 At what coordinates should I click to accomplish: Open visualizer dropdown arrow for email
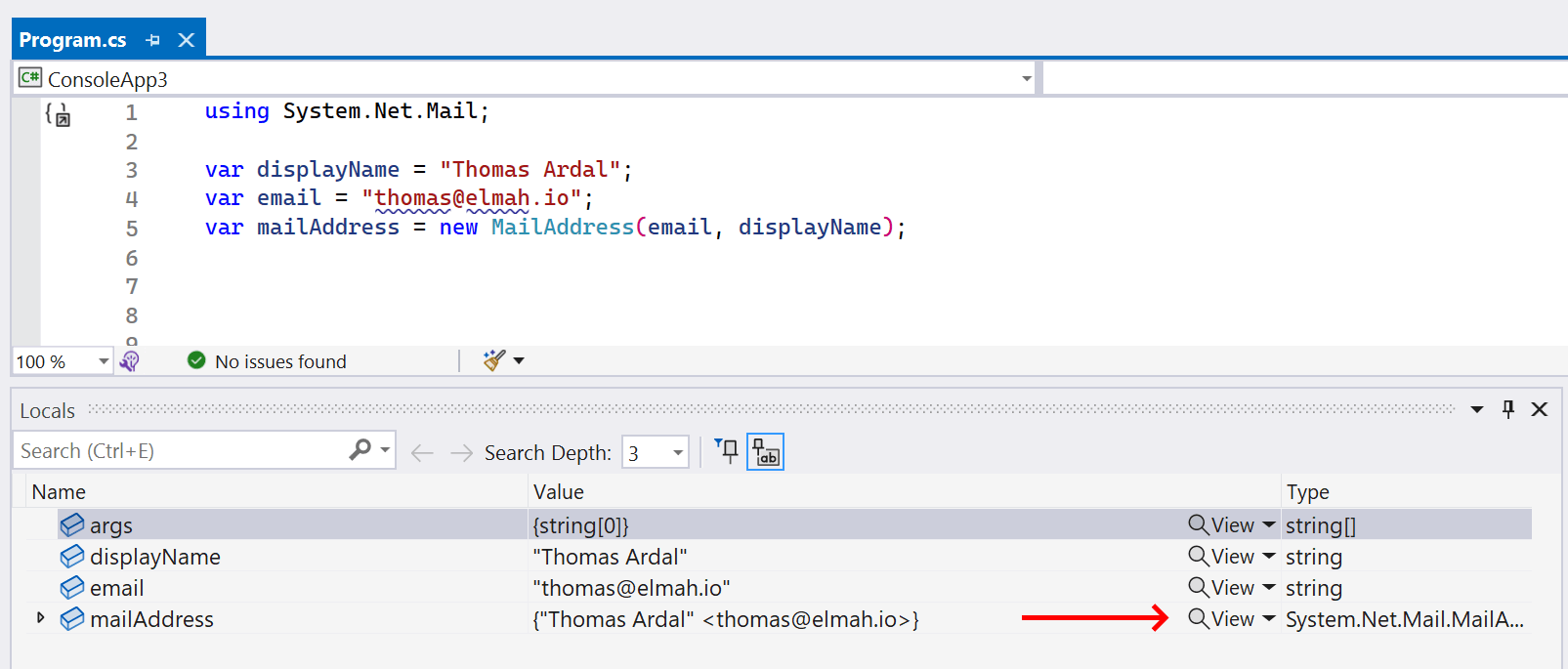pos(1269,587)
